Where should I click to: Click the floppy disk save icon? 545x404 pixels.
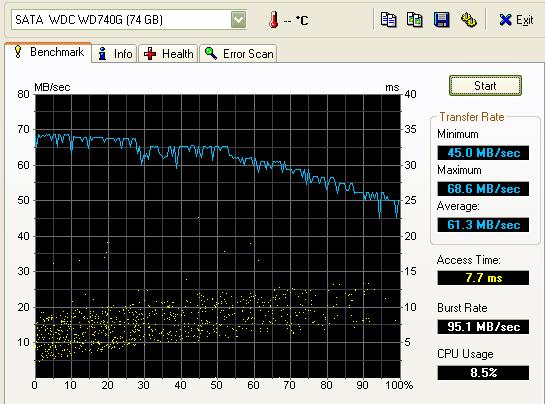[x=441, y=20]
